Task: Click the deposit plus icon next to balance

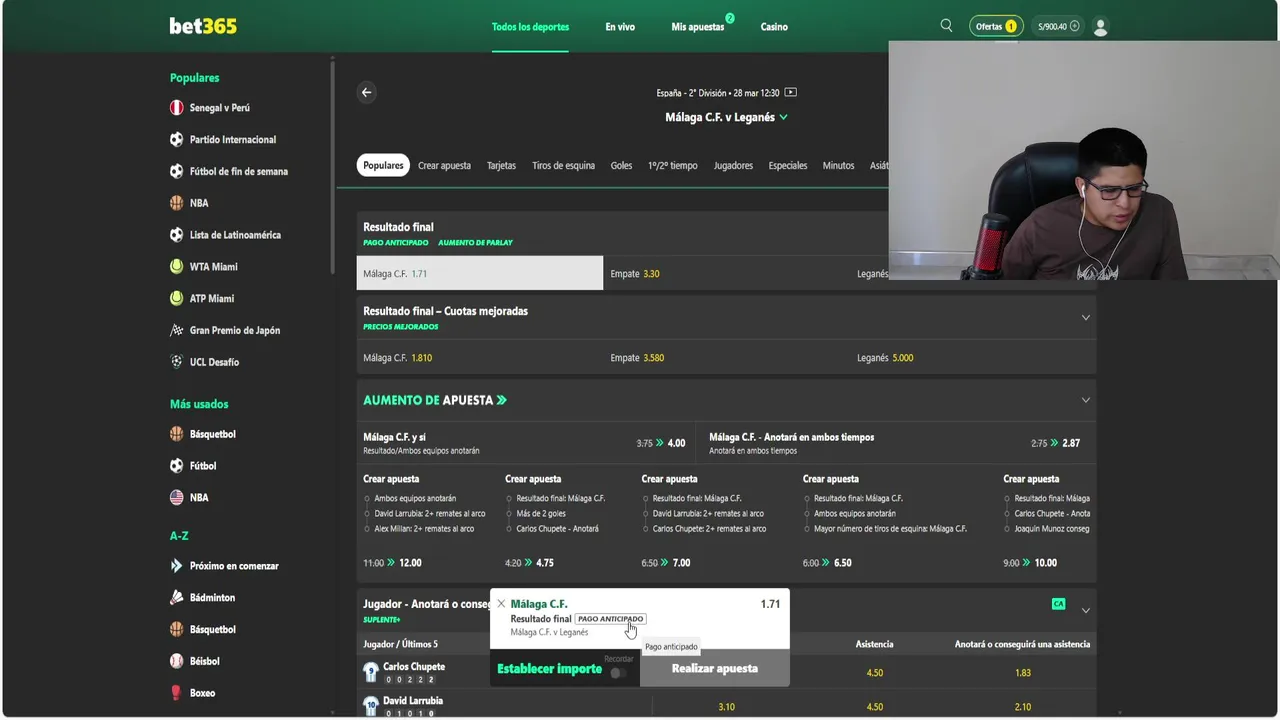Action: tap(1075, 27)
